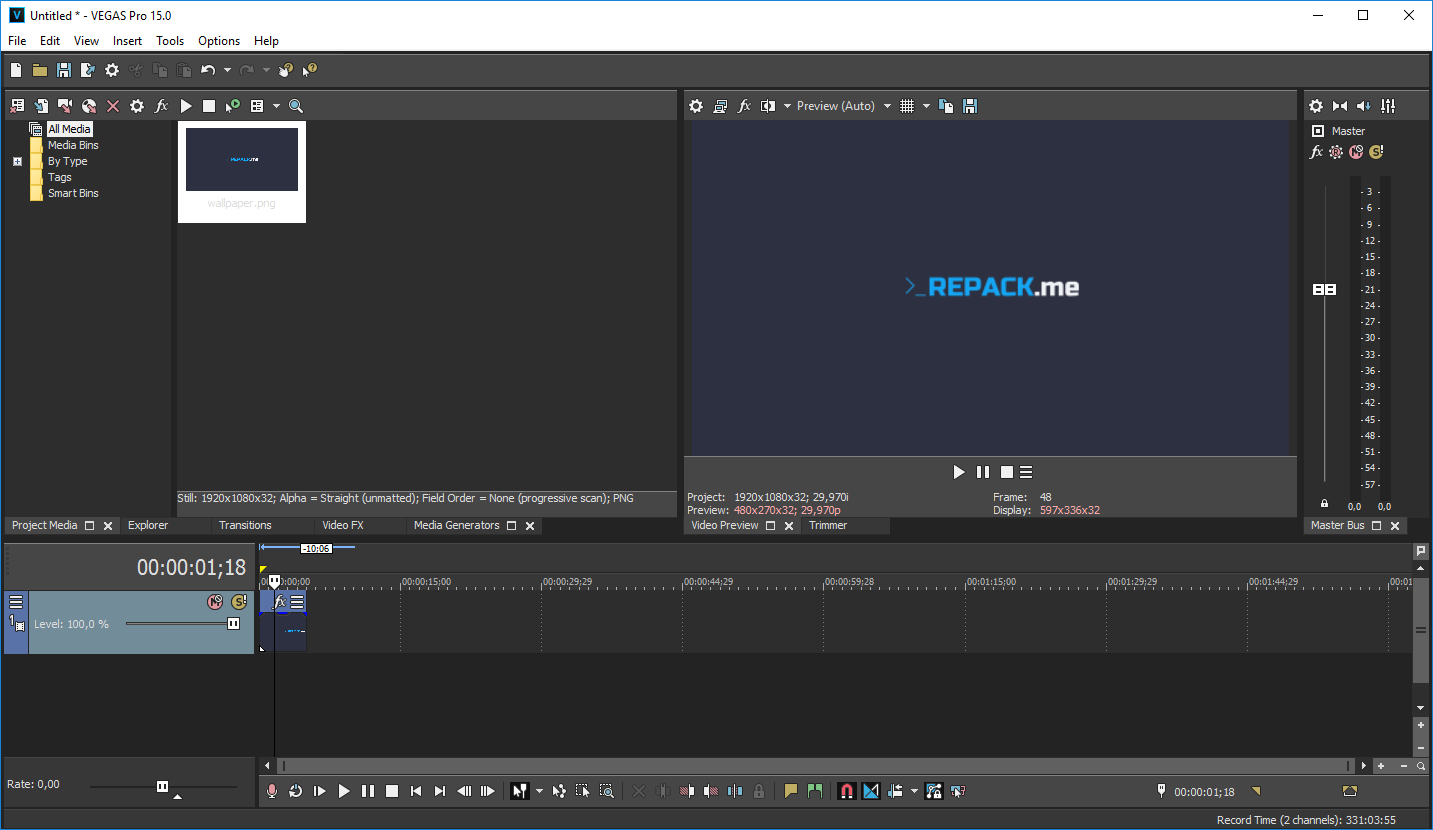Viewport: 1433px width, 830px height.
Task: Open Video Output FX in the preview toolbar
Action: 744,105
